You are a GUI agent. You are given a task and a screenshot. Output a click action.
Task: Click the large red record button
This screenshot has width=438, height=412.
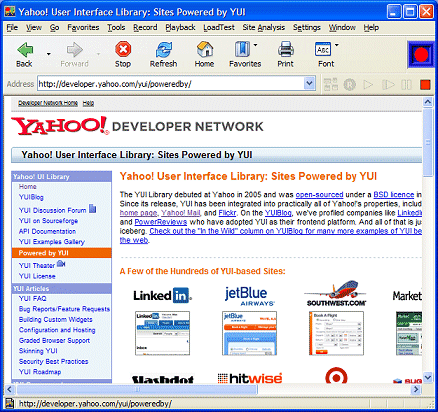[421, 55]
